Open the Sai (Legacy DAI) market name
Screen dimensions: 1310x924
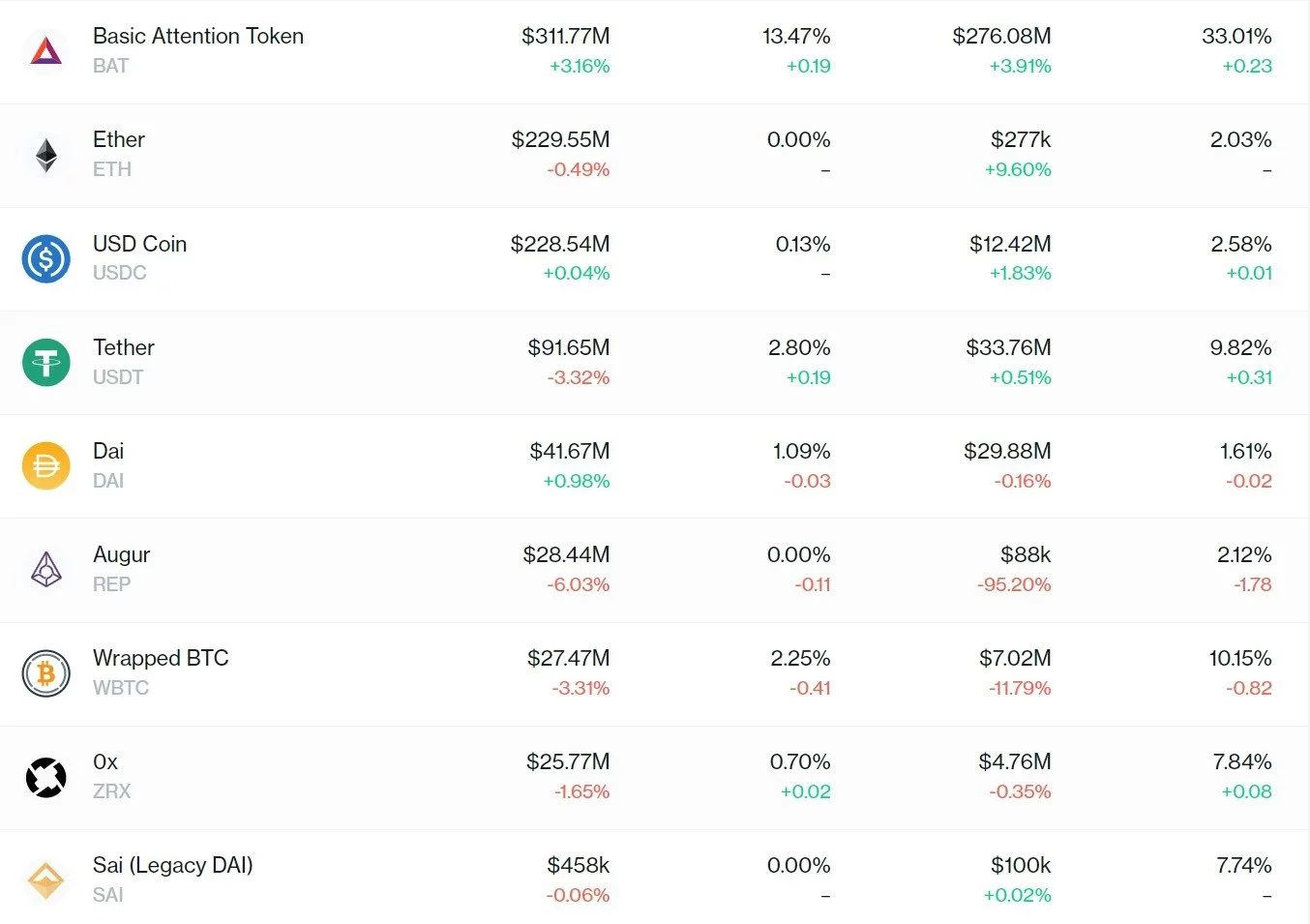pyautogui.click(x=173, y=865)
